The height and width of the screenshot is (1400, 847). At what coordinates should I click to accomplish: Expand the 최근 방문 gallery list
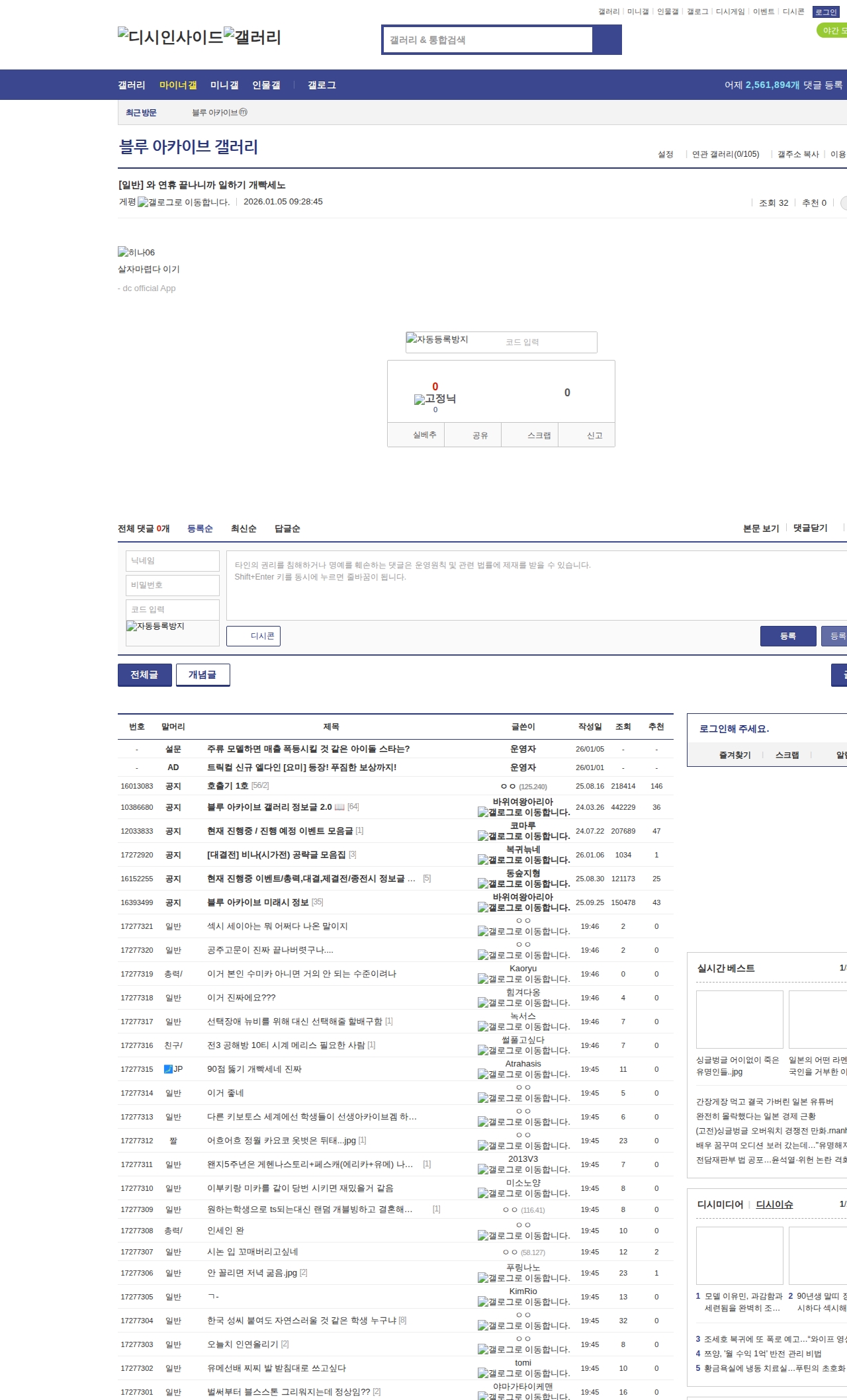[x=141, y=112]
